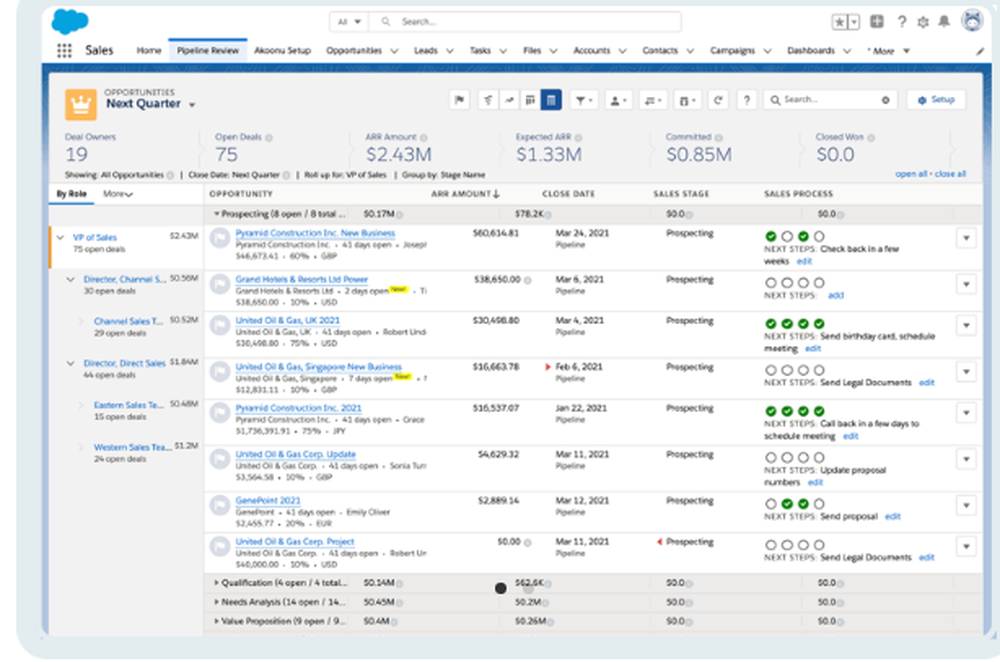The height and width of the screenshot is (662, 1000).
Task: Toggle flag on GenePoint 2021 opportunity
Action: pyautogui.click(x=220, y=506)
